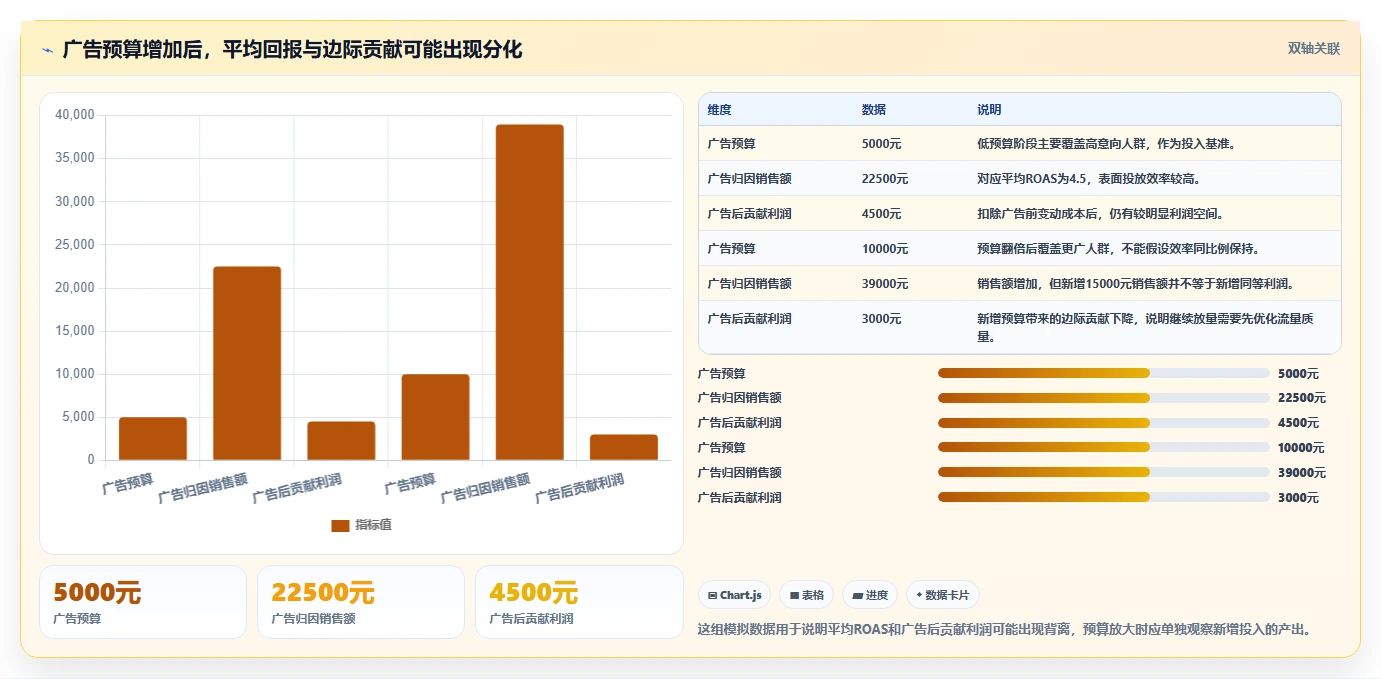The image size is (1381, 679).
Task: Click the 25,000 y-axis label
Action: [x=75, y=244]
